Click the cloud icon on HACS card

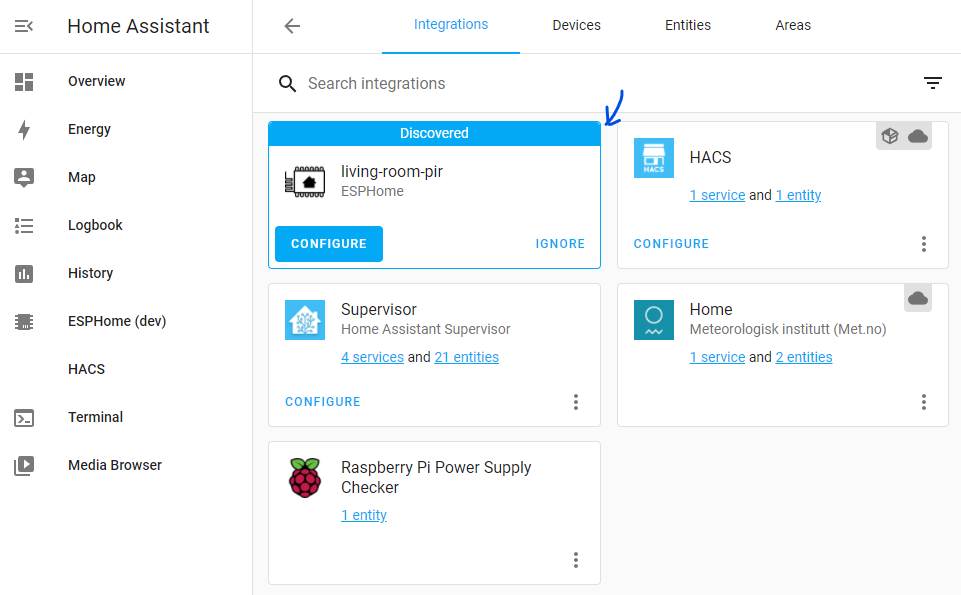[917, 136]
